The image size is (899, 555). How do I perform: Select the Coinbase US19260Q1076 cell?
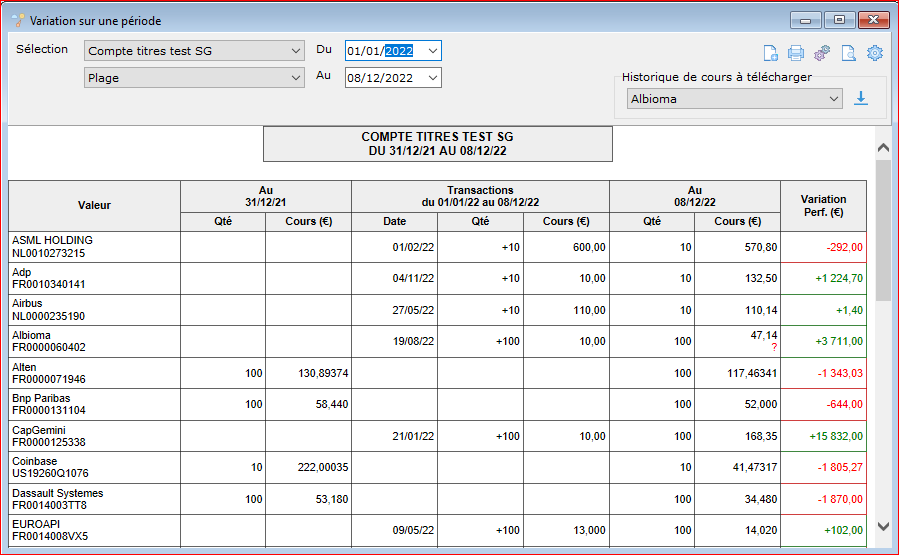pyautogui.click(x=95, y=467)
